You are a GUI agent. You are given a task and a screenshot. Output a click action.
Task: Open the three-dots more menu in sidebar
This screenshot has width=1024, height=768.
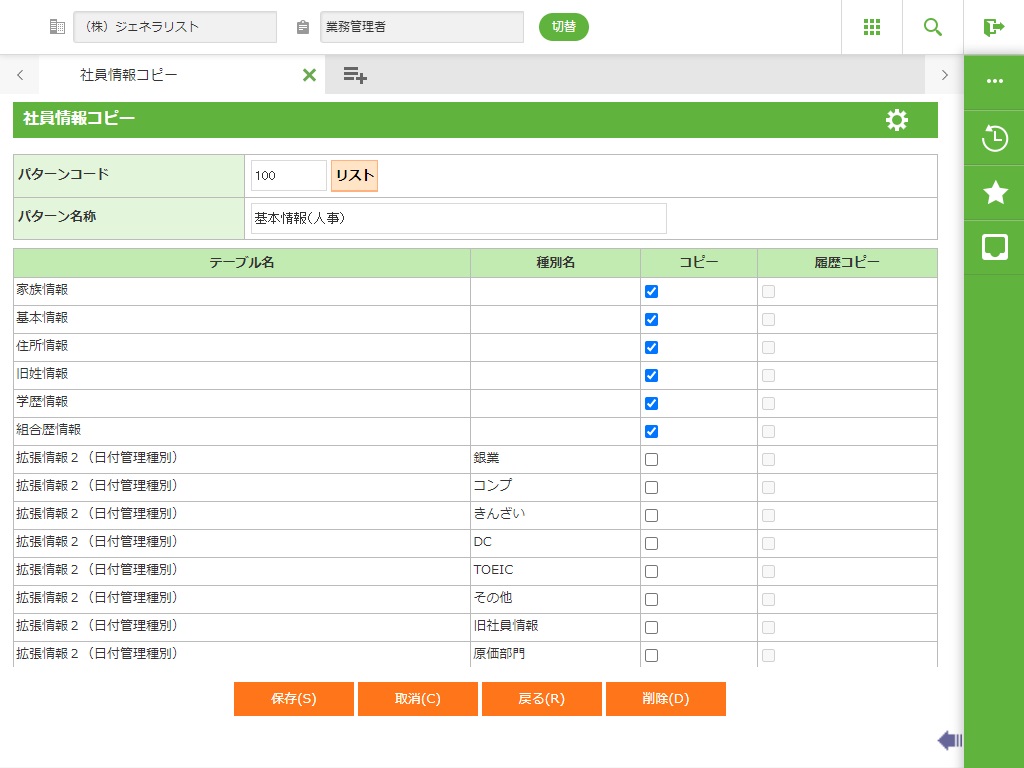coord(994,82)
